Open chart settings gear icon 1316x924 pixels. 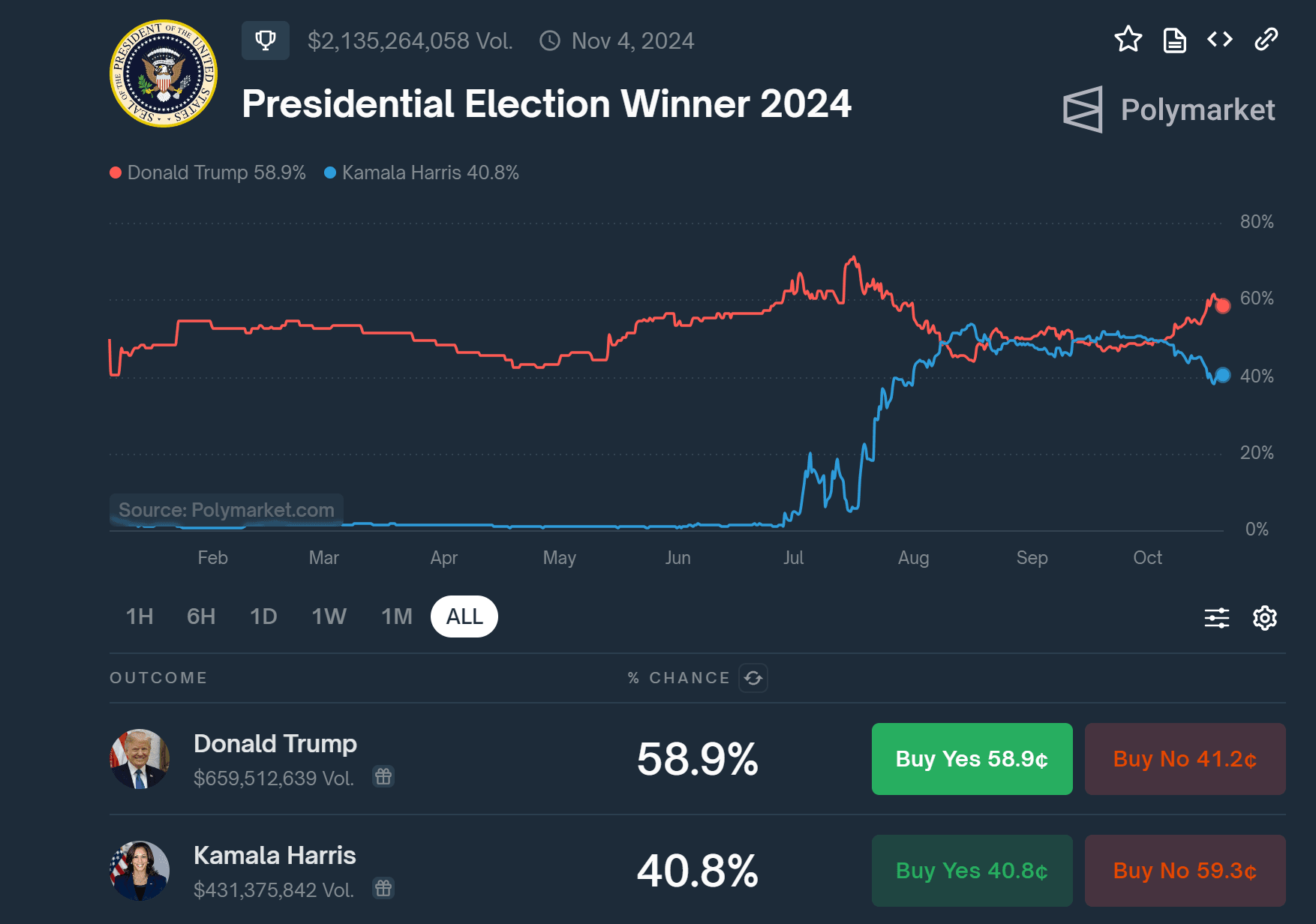[1265, 618]
